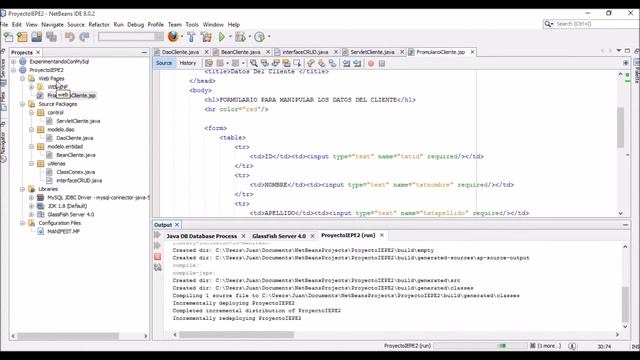Image resolution: width=640 pixels, height=360 pixels.
Task: Click the red Stop icon in Output
Action: 158,257
